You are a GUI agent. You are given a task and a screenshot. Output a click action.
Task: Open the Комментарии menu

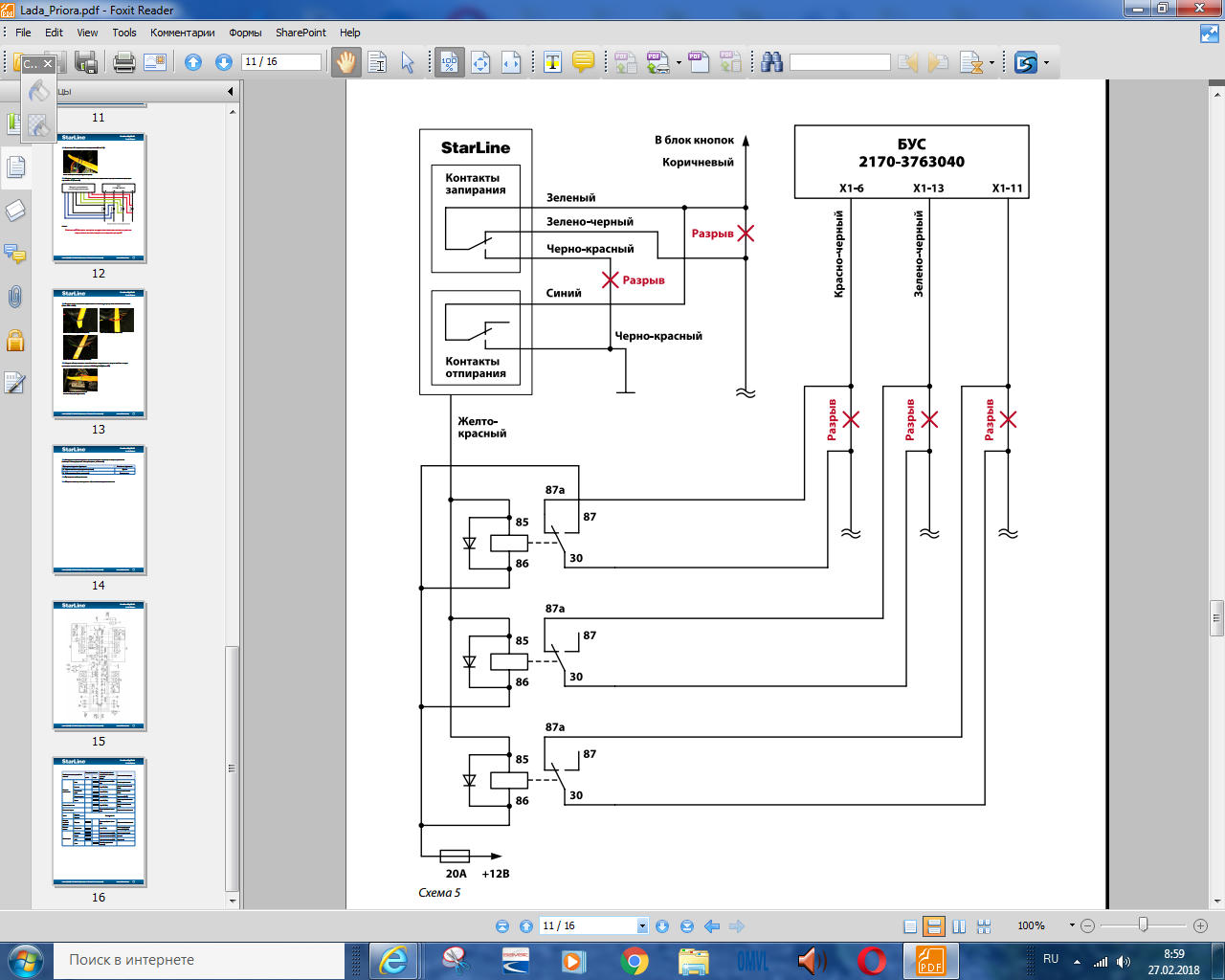(183, 33)
